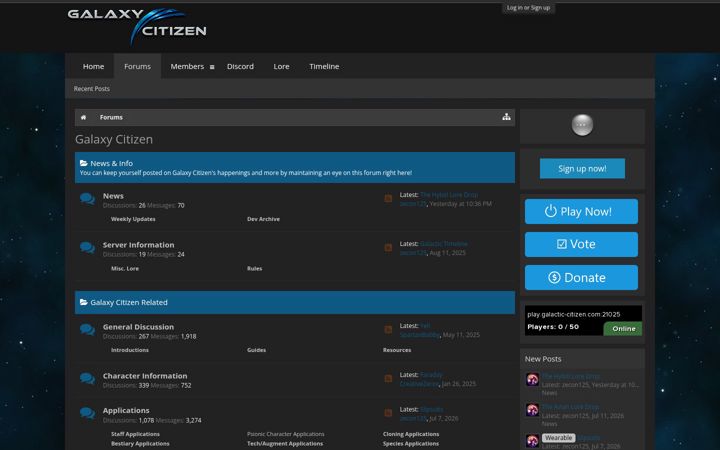Open the Weekly Updates sub-forum
The height and width of the screenshot is (450, 720).
pos(133,219)
